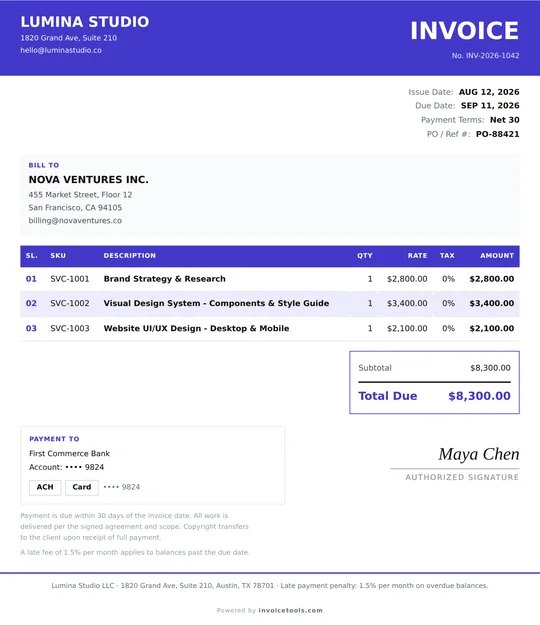
Task: Click the Card payment button
Action: pos(82,487)
